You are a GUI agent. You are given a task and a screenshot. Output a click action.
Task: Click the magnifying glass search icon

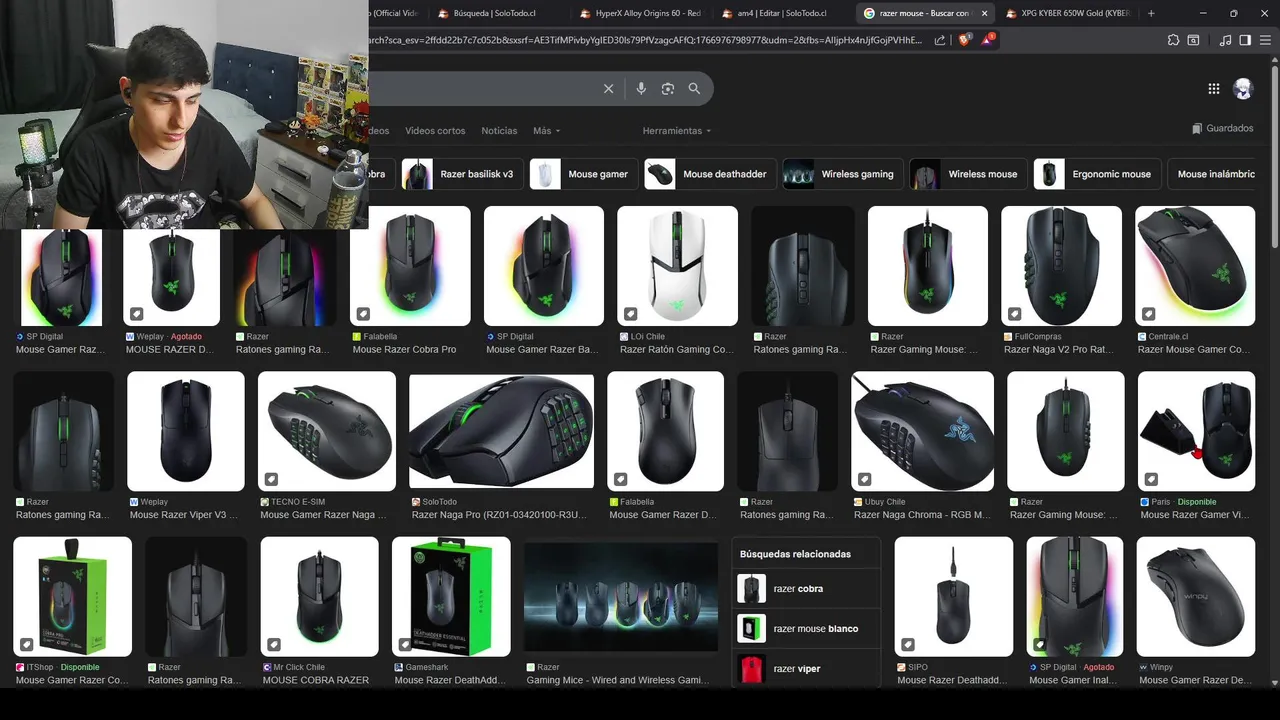click(694, 89)
